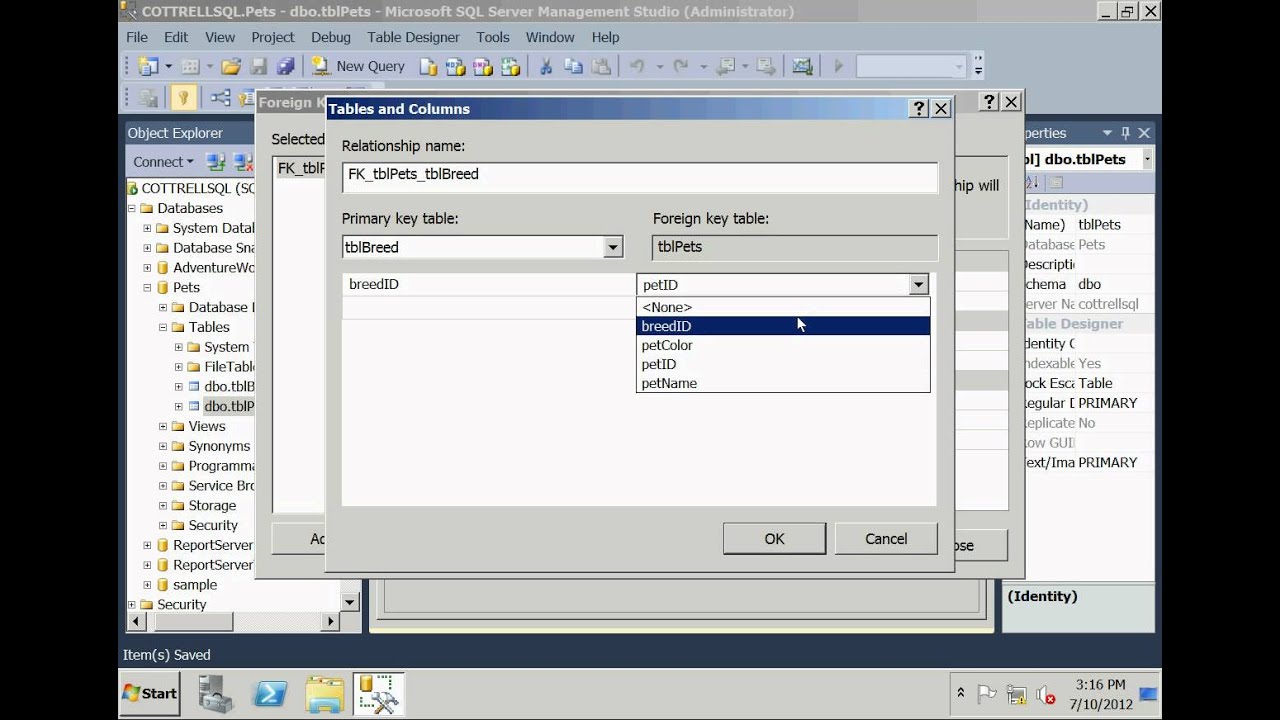The width and height of the screenshot is (1280, 720).
Task: Select Synonyms folder in Object Explorer
Action: tap(219, 446)
